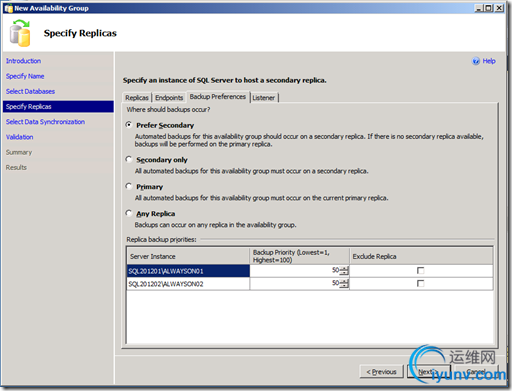Click priority value 50 for SQL201201\ALWAYSON01
Viewport: 512px width, 391px height.
[x=335, y=270]
